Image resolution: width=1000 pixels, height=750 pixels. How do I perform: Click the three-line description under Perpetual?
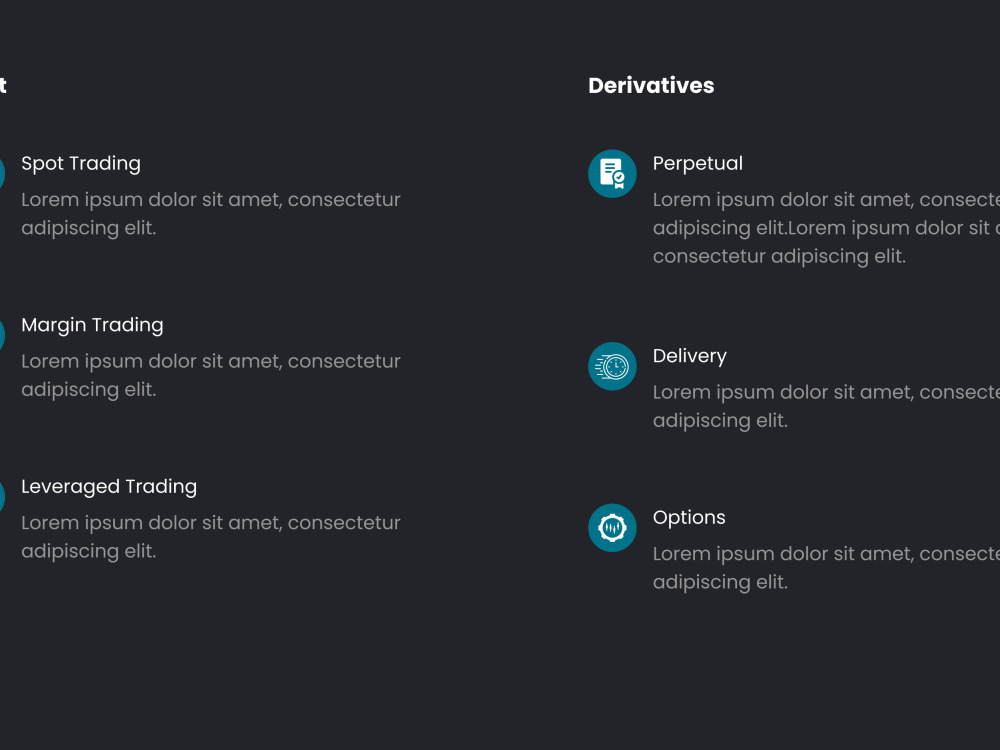[826, 228]
